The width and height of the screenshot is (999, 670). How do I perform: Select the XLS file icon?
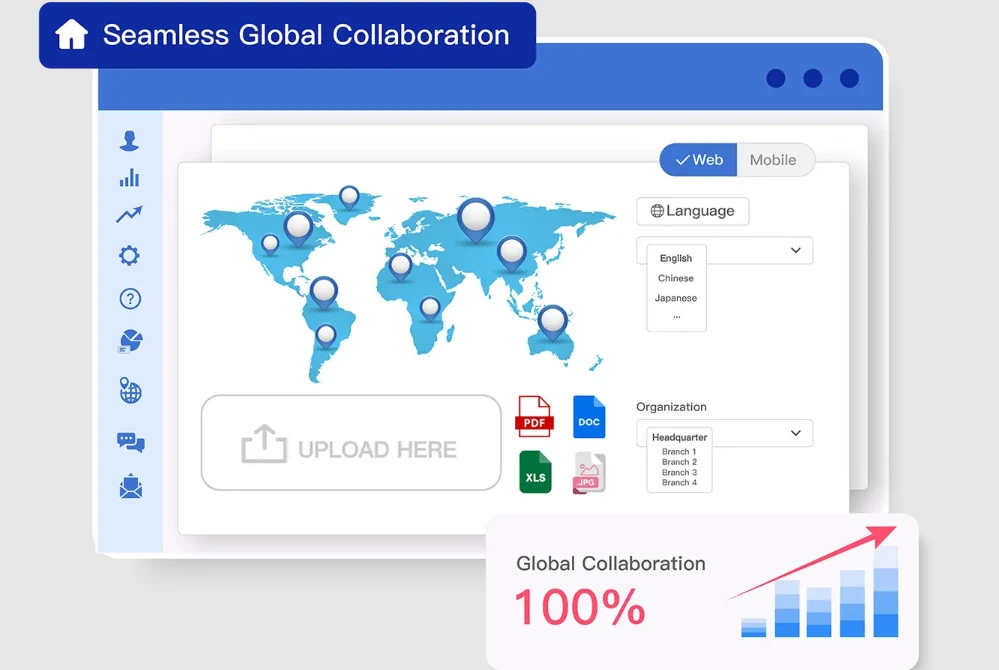(x=534, y=473)
